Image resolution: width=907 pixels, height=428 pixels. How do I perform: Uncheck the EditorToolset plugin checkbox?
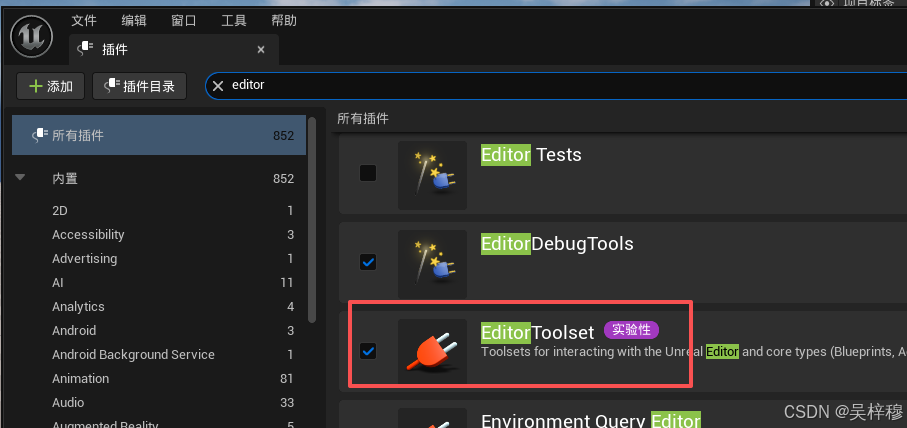click(368, 350)
